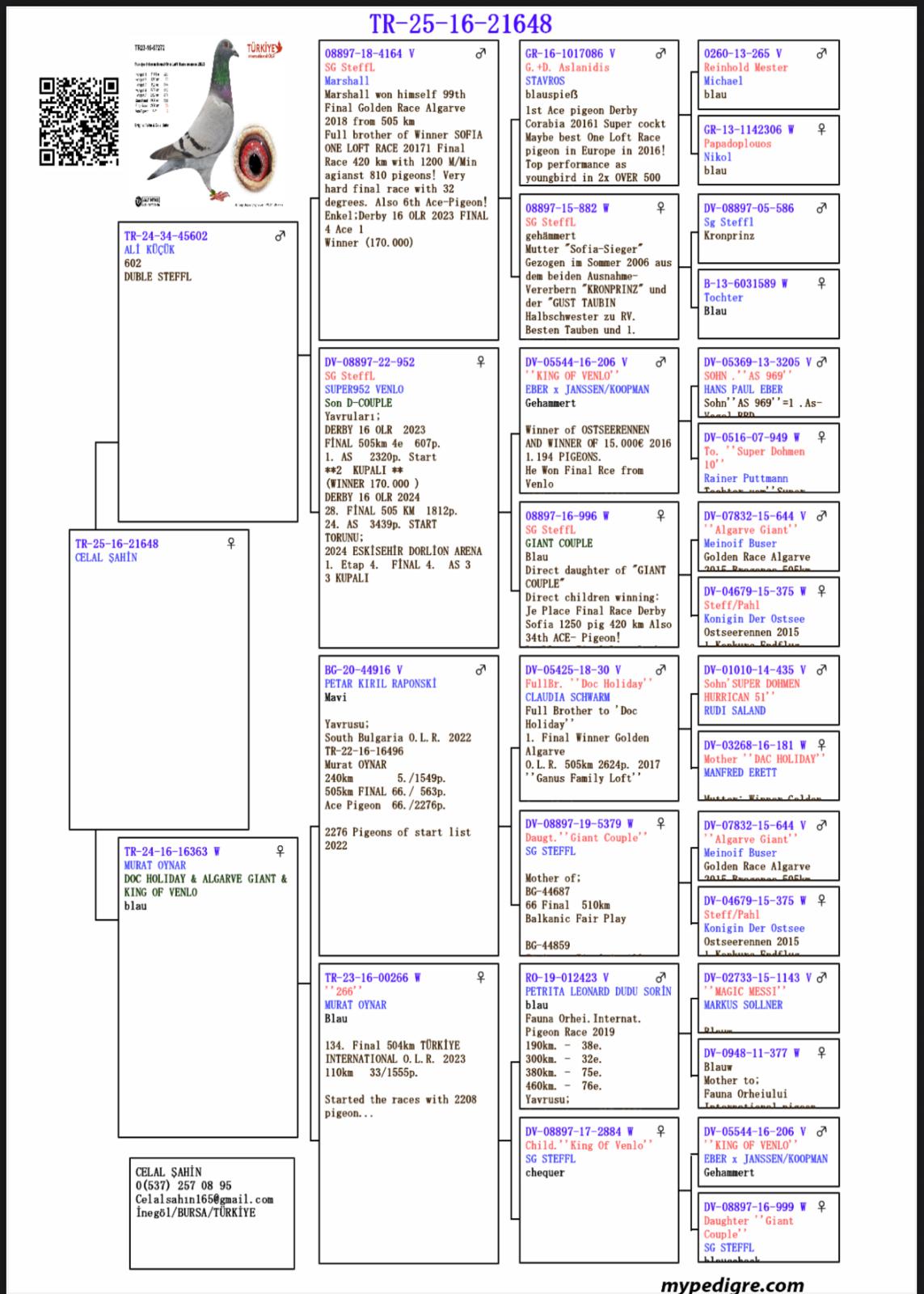Click owner name ALİ KÜÇÜK
Viewport: 924px width, 1294px height.
[150, 250]
